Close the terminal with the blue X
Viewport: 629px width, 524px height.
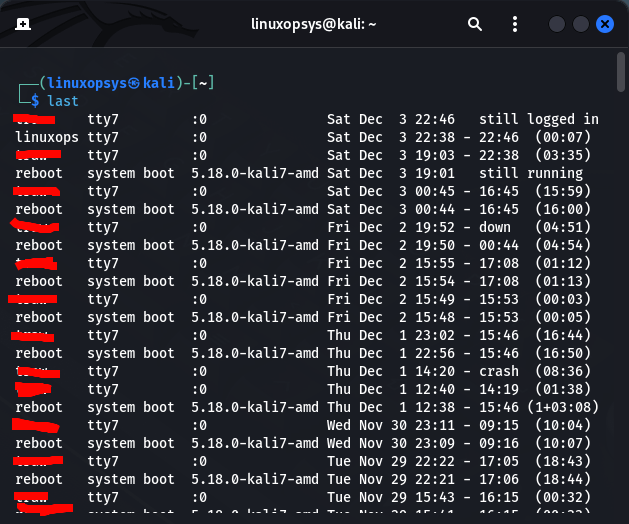[x=605, y=24]
